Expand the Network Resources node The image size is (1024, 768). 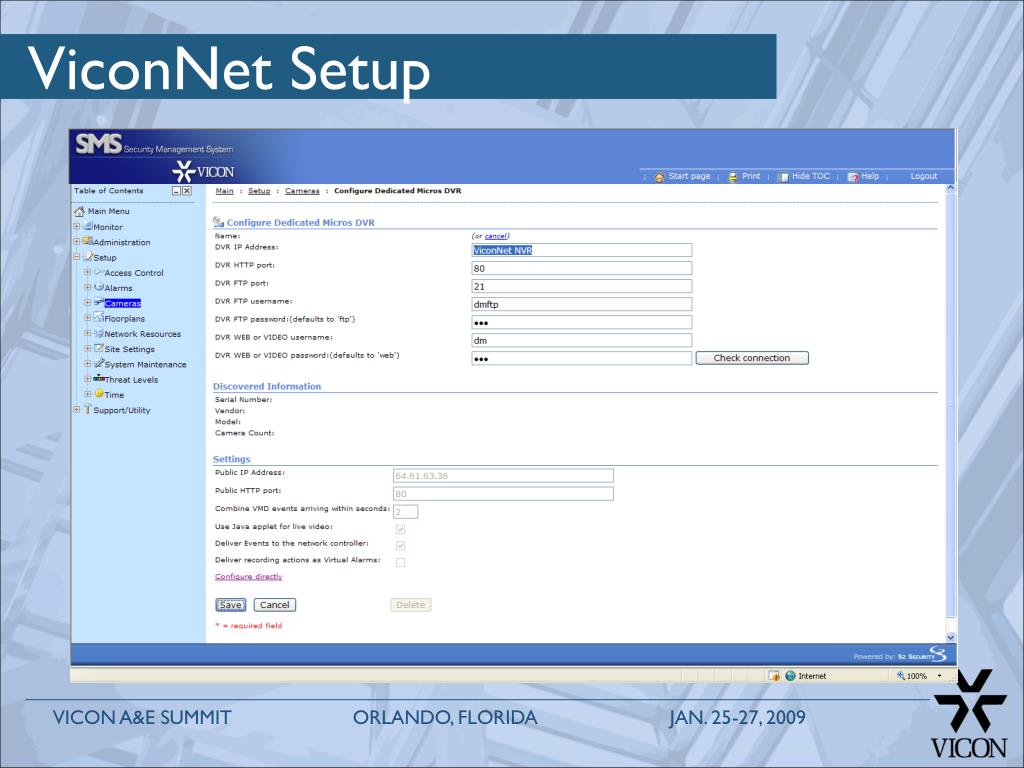point(88,333)
